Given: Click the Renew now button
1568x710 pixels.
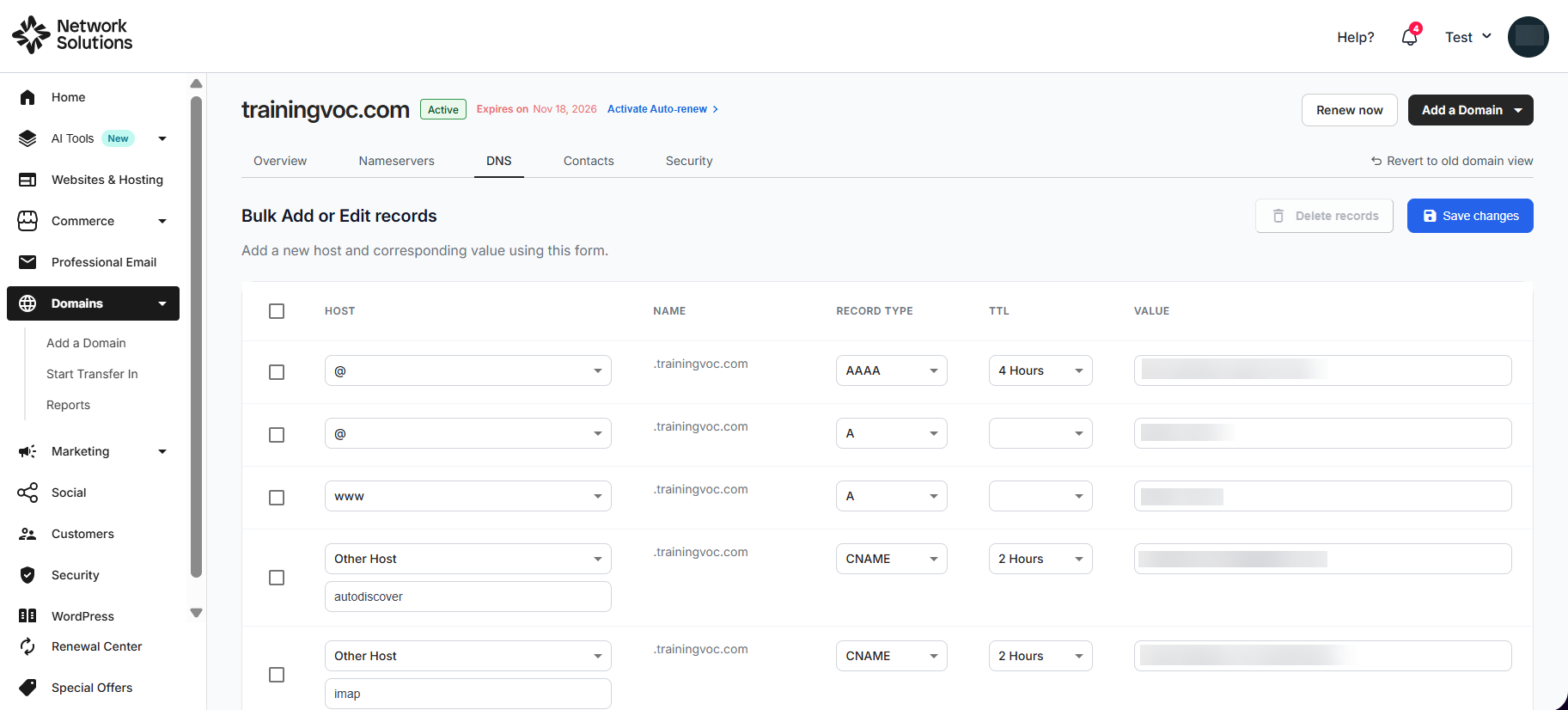Looking at the screenshot, I should (1350, 110).
